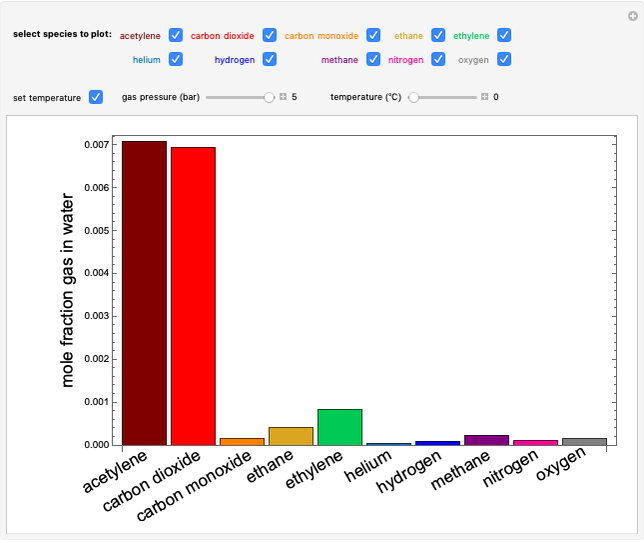This screenshot has width=644, height=542.
Task: Toggle the carbon dioxide checkbox
Action: [270, 35]
